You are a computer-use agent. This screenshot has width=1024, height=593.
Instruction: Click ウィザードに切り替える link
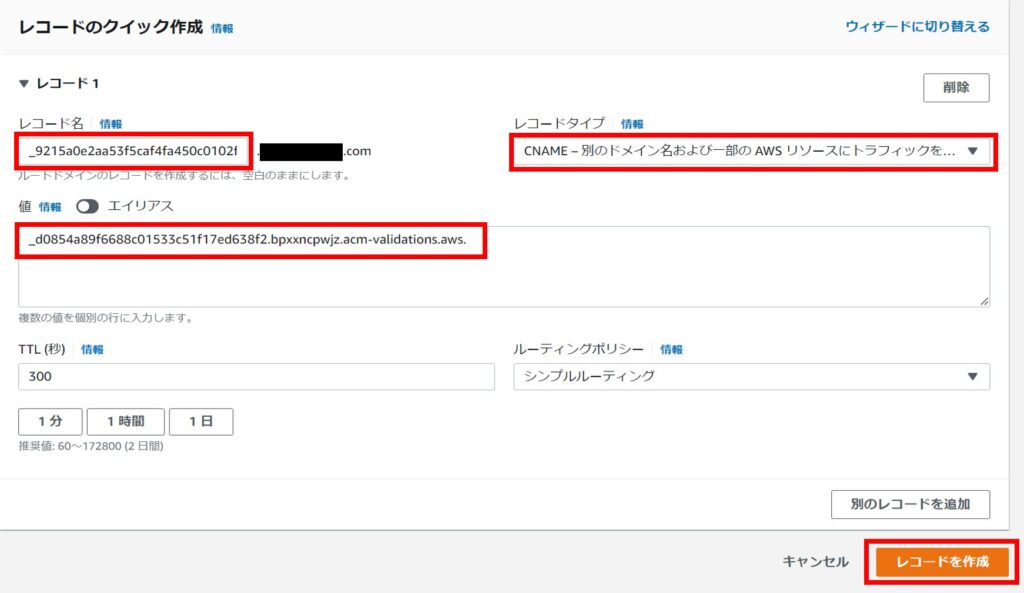tap(917, 26)
